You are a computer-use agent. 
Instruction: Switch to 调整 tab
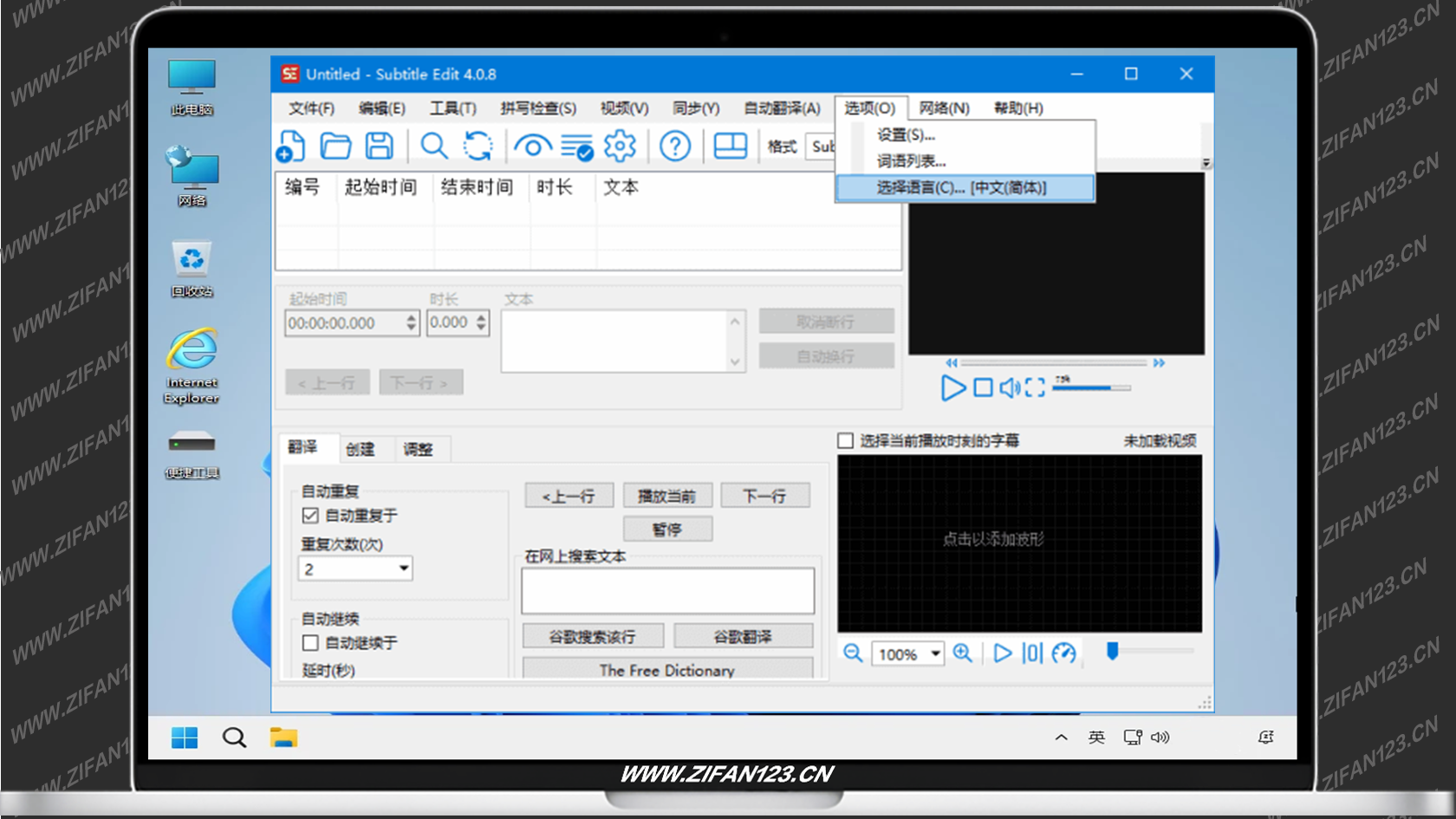[x=418, y=449]
